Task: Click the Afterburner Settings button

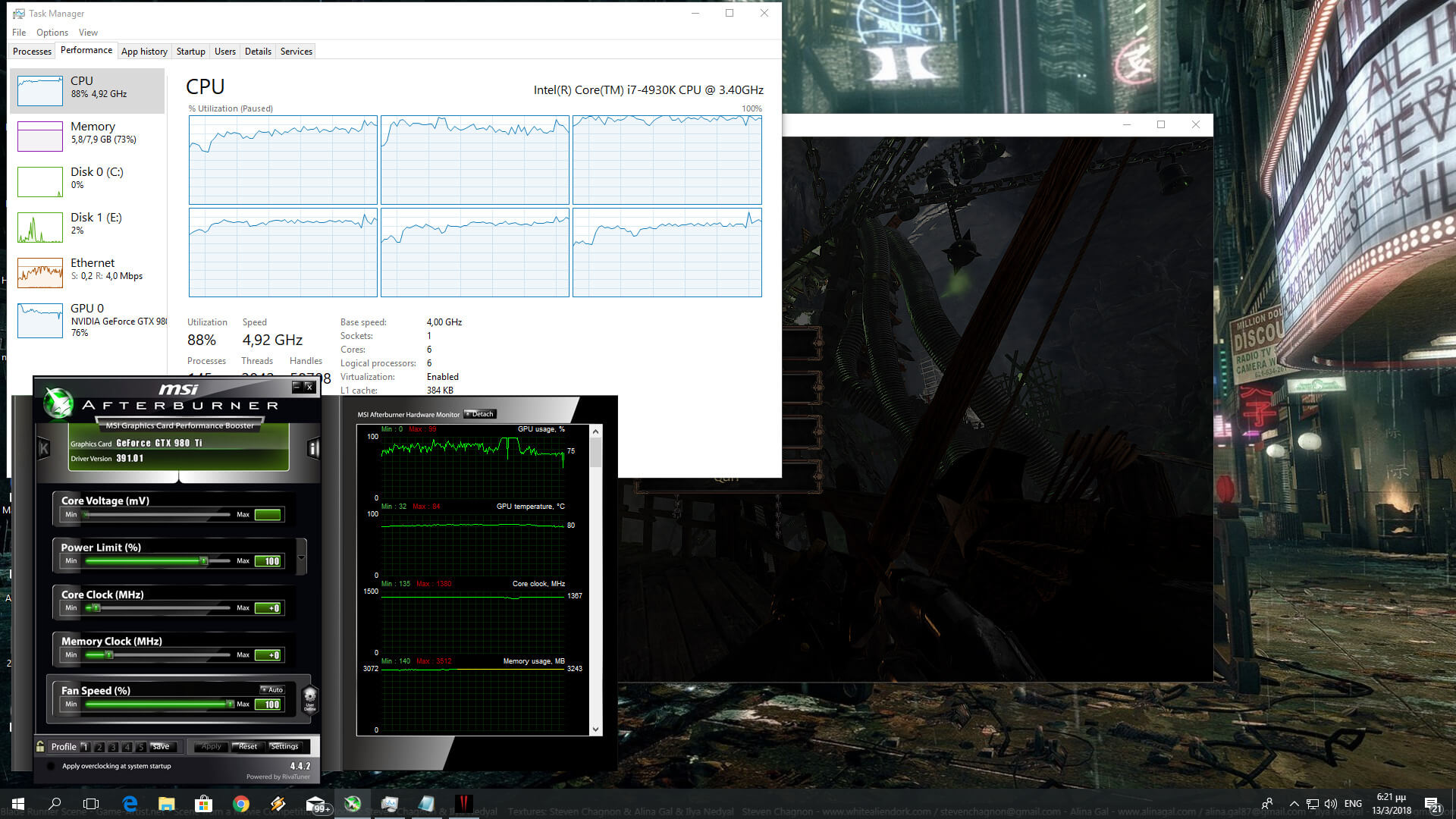Action: click(284, 746)
